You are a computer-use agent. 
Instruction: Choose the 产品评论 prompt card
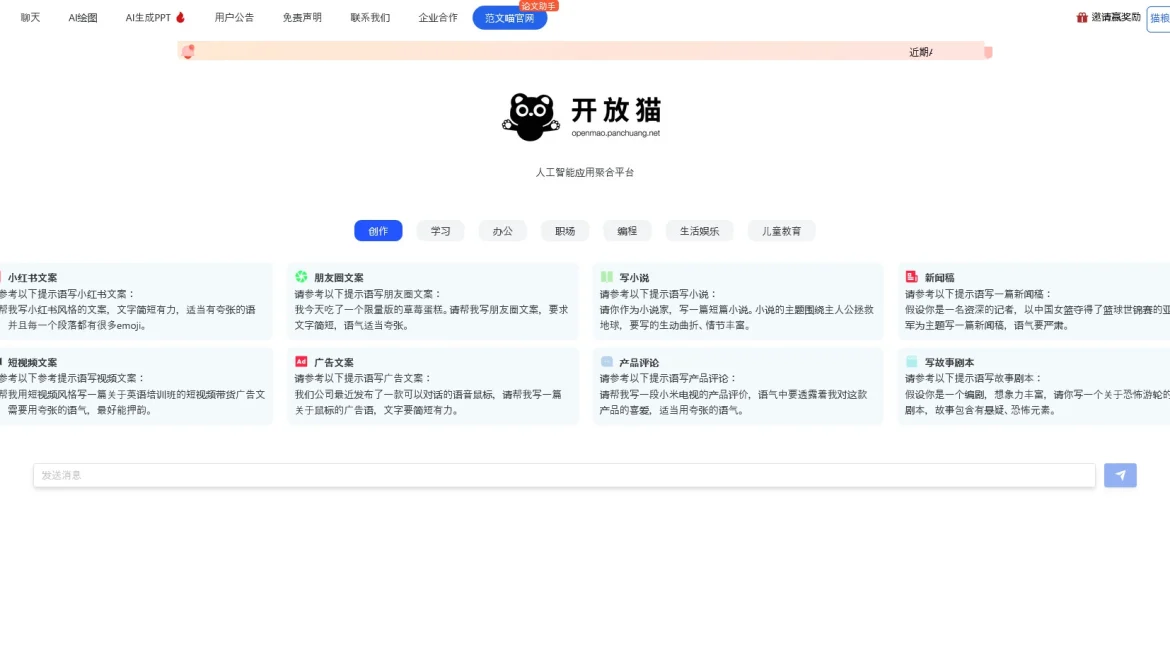[x=738, y=386]
